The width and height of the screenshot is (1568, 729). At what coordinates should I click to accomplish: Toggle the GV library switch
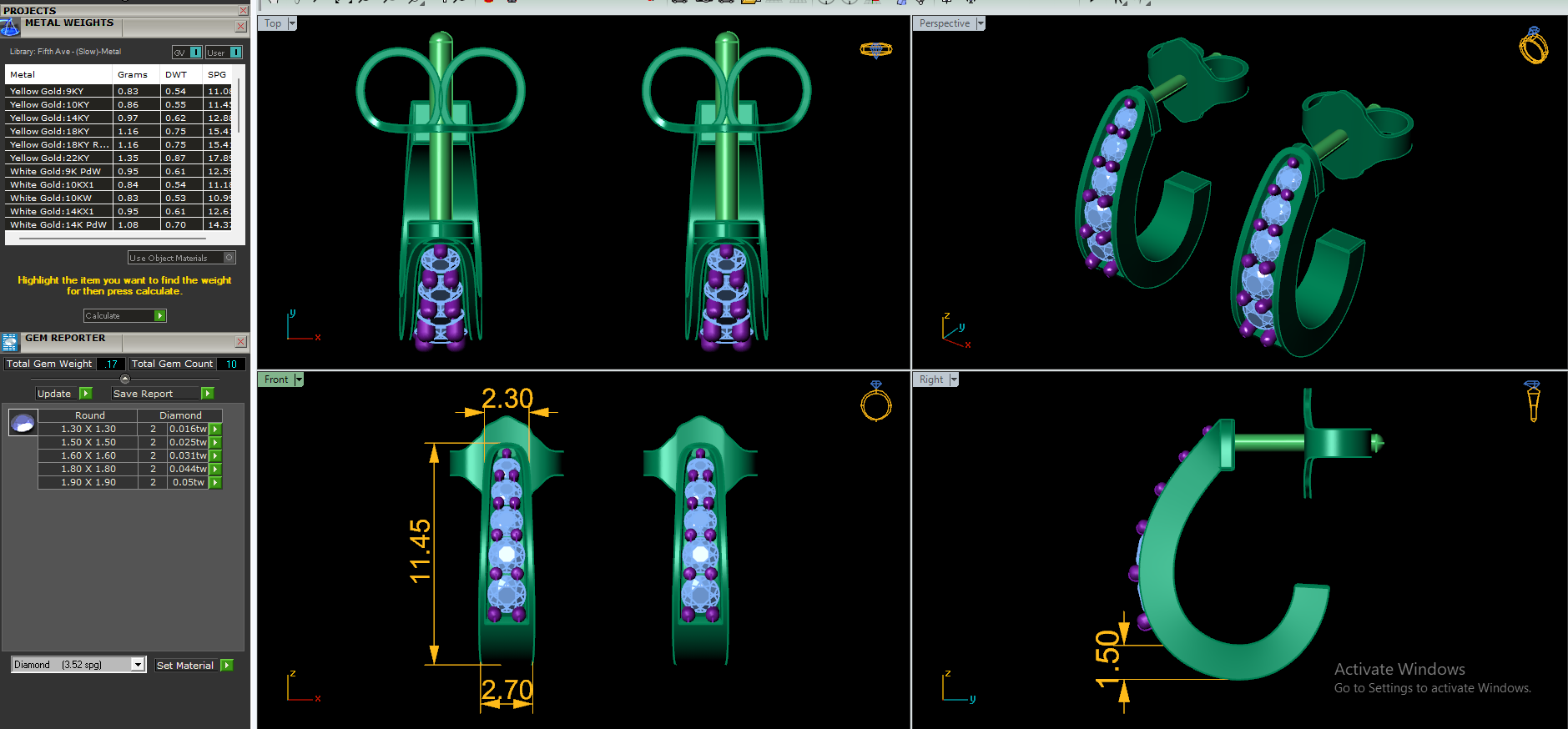(187, 53)
